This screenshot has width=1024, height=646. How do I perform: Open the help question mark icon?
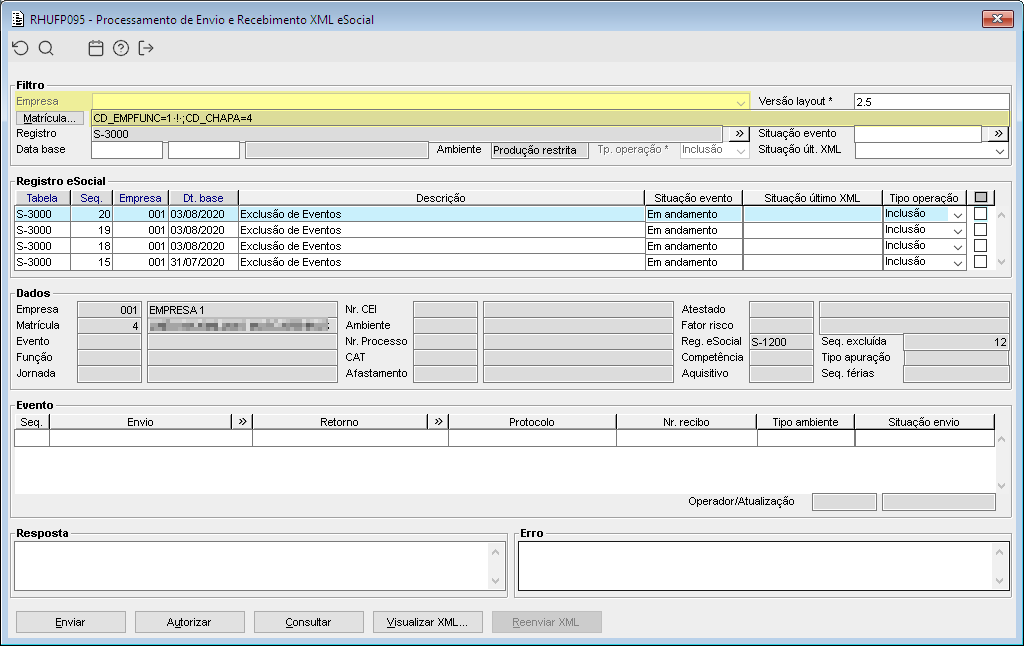coord(121,48)
